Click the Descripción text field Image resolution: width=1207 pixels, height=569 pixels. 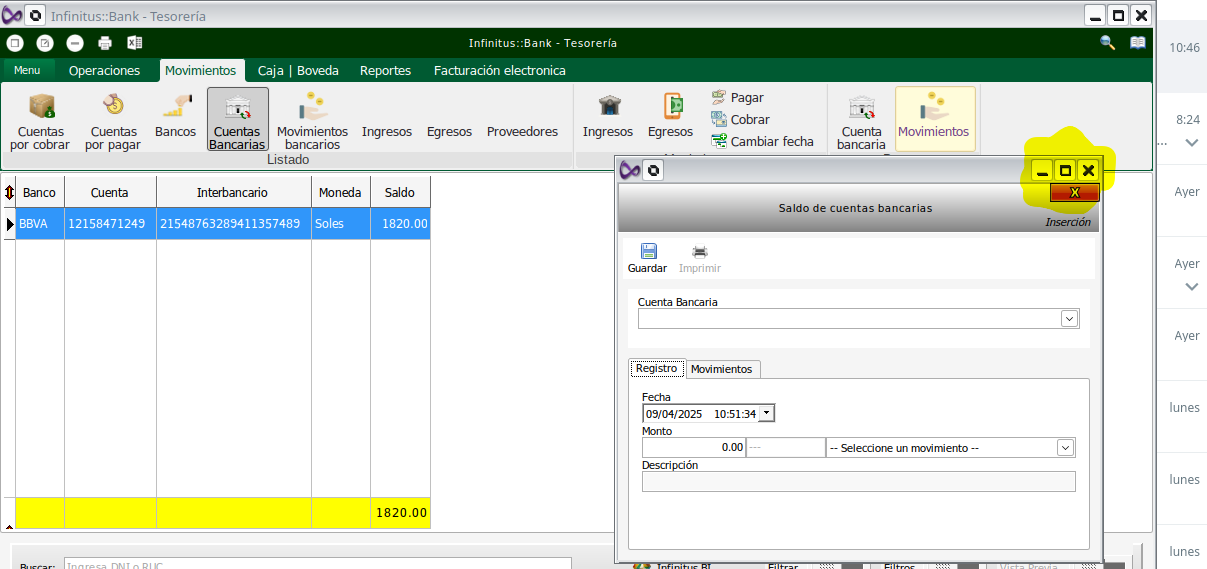tap(858, 482)
